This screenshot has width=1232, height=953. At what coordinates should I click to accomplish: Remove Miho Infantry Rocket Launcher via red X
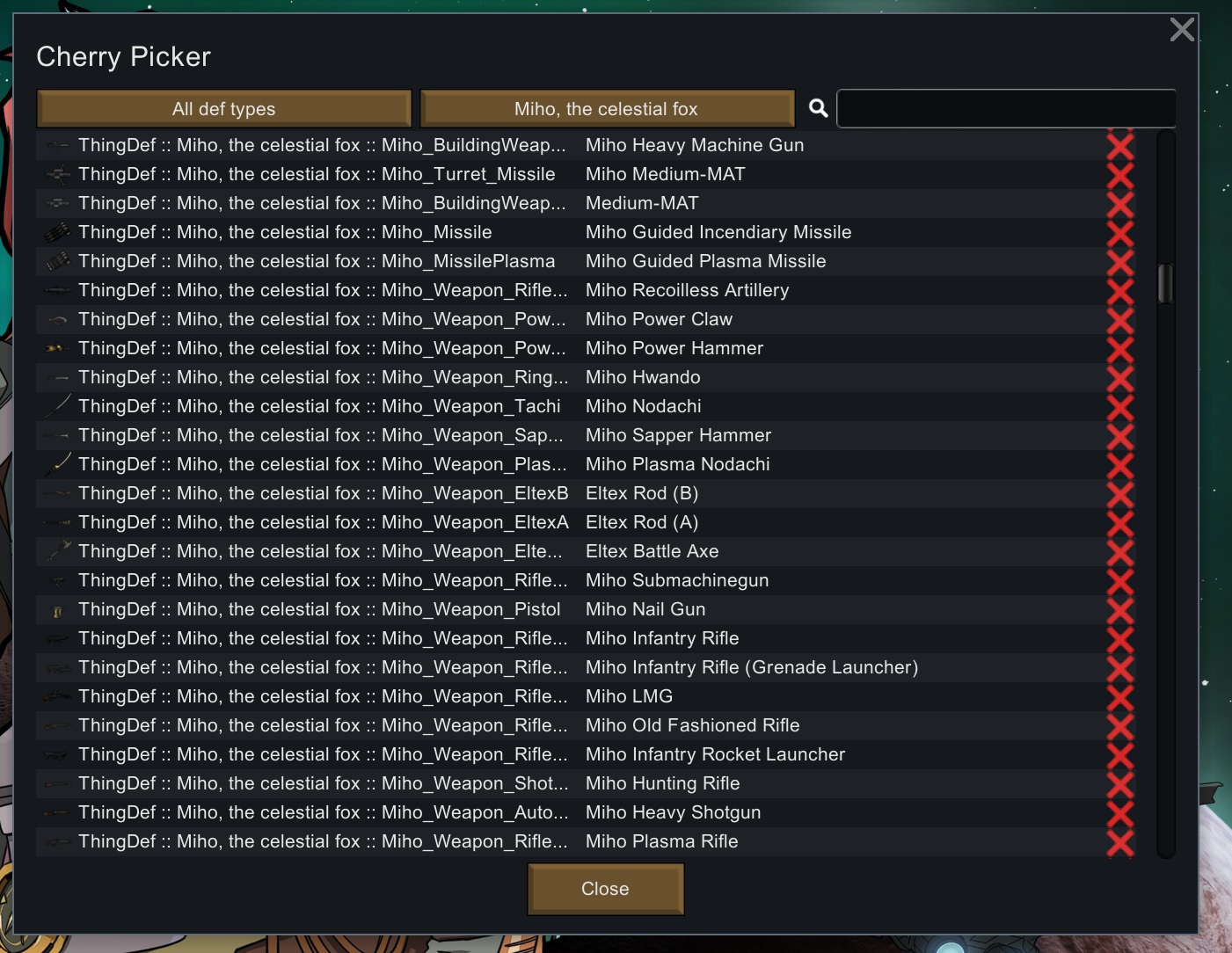coord(1119,754)
